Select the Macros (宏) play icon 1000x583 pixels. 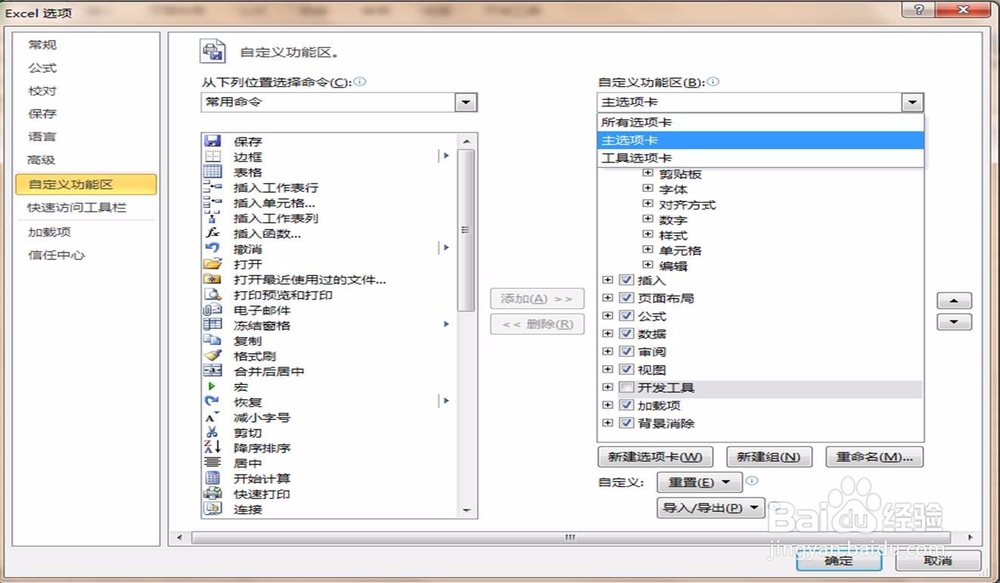(212, 386)
